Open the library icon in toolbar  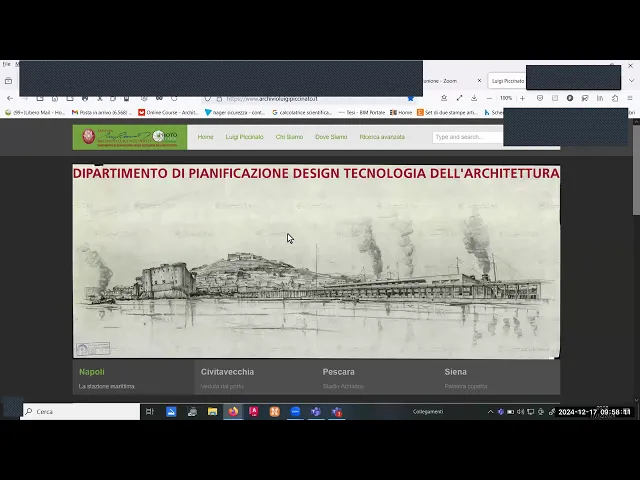pyautogui.click(x=600, y=98)
